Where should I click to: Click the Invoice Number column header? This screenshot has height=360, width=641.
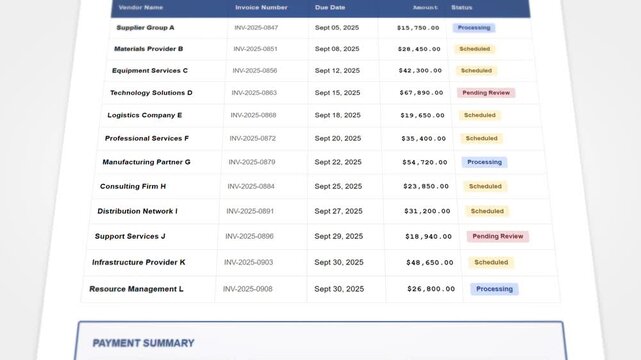[261, 7]
